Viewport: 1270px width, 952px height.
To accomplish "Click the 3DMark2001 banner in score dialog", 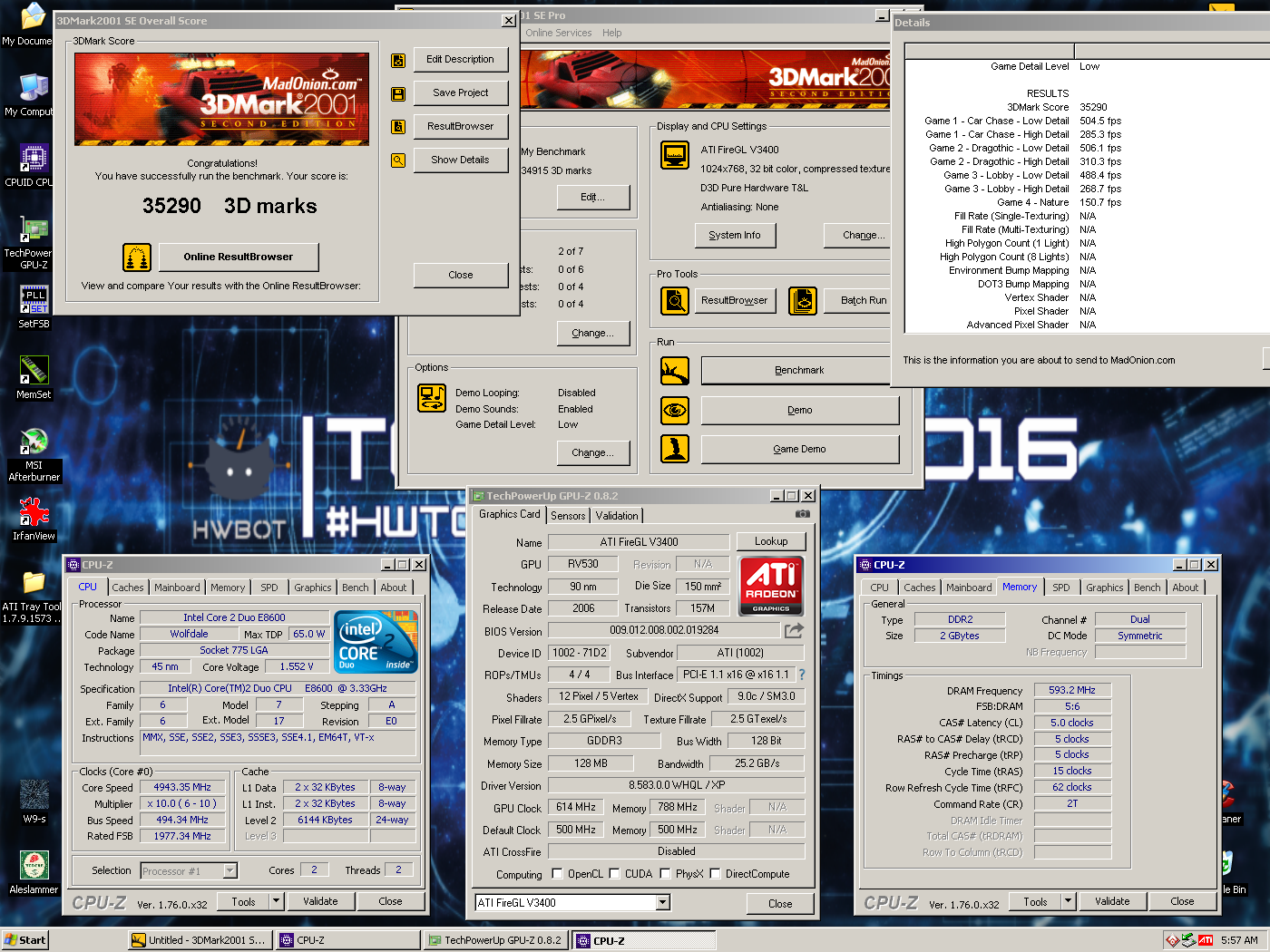I will 222,99.
